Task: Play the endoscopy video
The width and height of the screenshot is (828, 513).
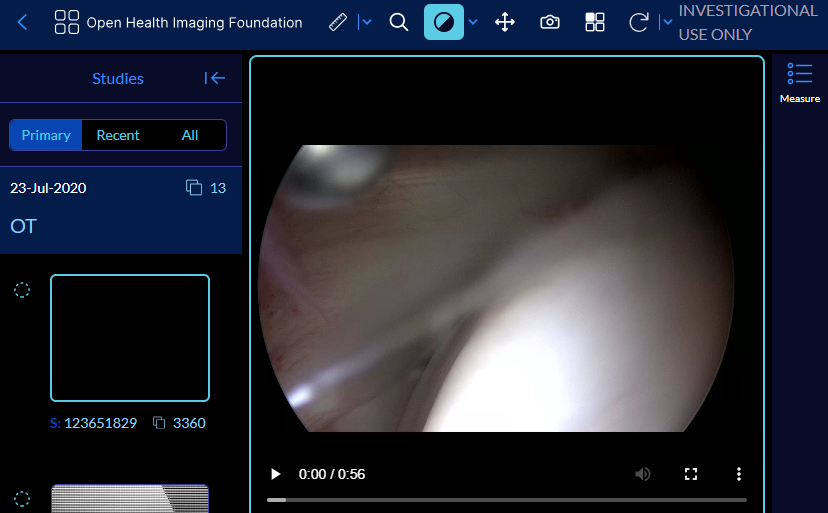Action: pyautogui.click(x=276, y=474)
